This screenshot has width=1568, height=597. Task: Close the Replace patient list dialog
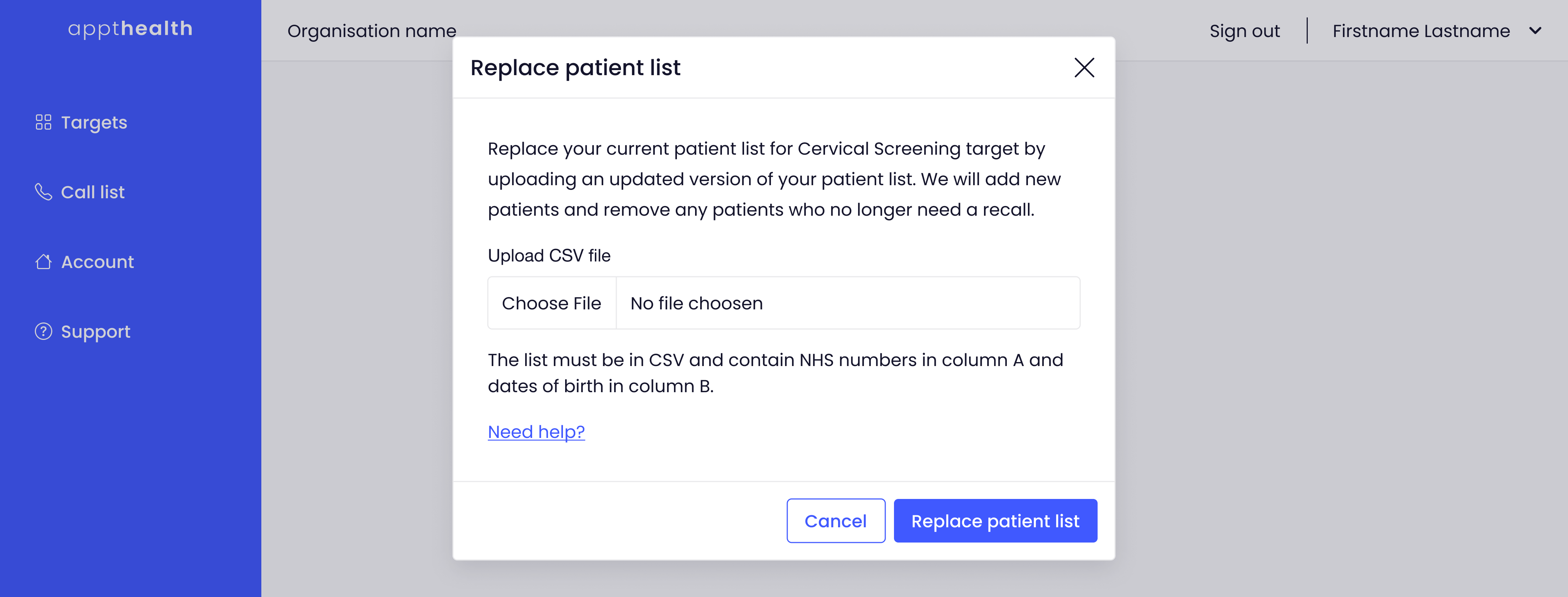click(1084, 68)
